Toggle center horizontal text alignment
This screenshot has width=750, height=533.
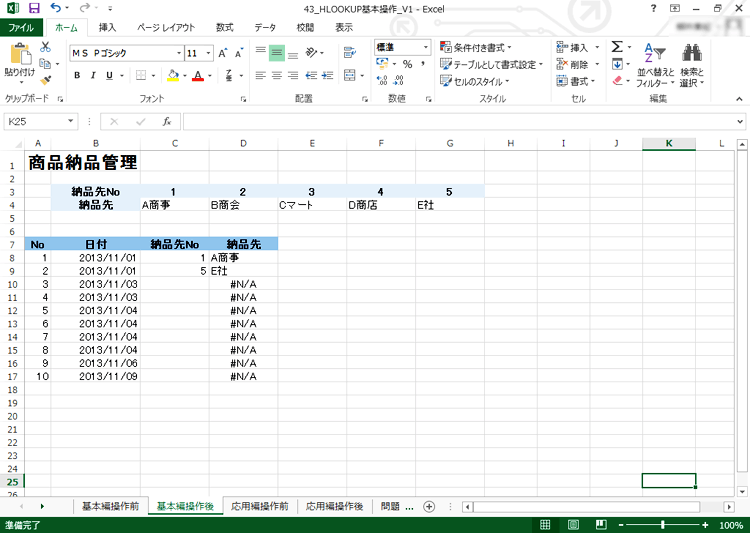277,75
